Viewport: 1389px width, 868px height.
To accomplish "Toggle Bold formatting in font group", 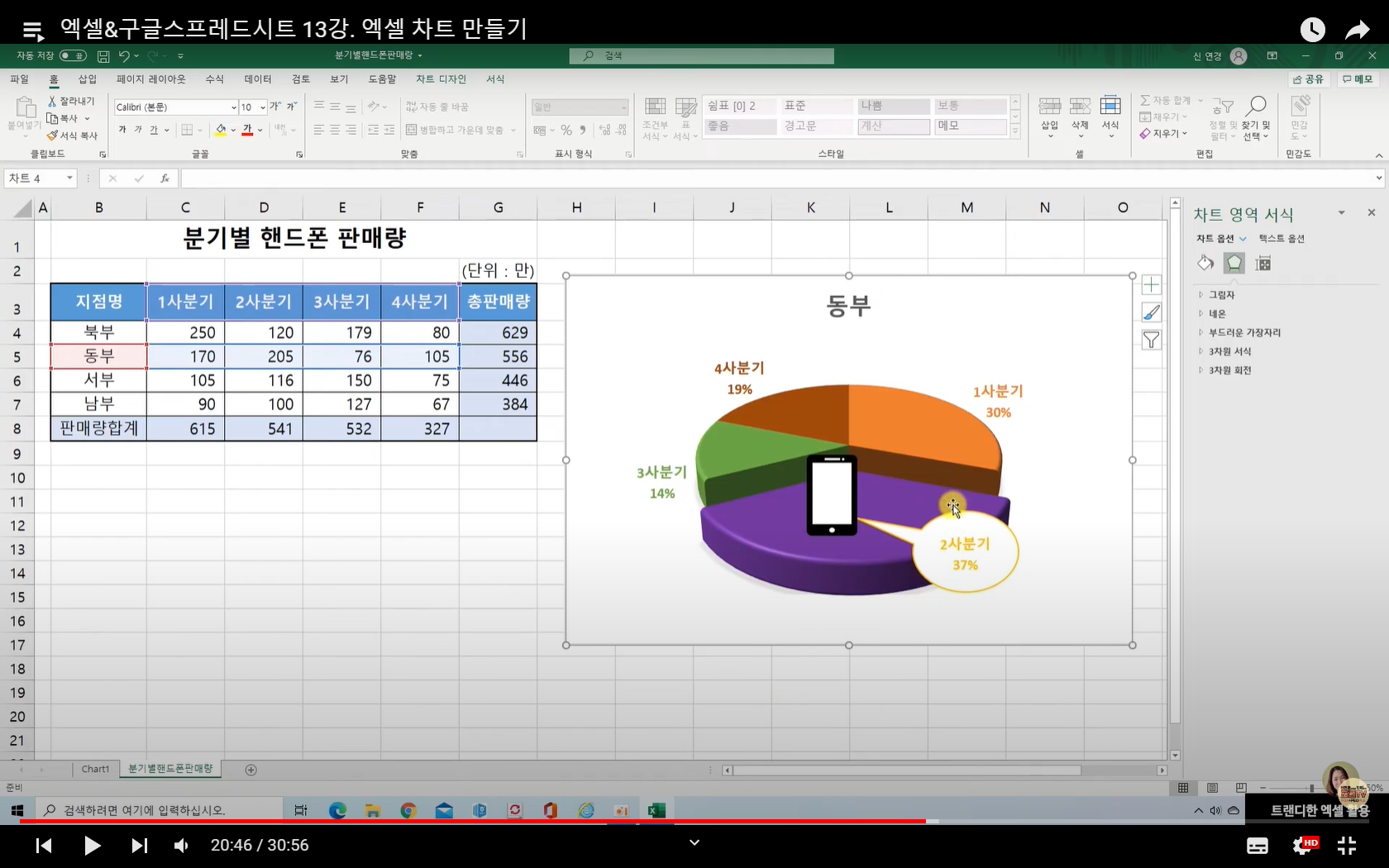I will coord(122,130).
